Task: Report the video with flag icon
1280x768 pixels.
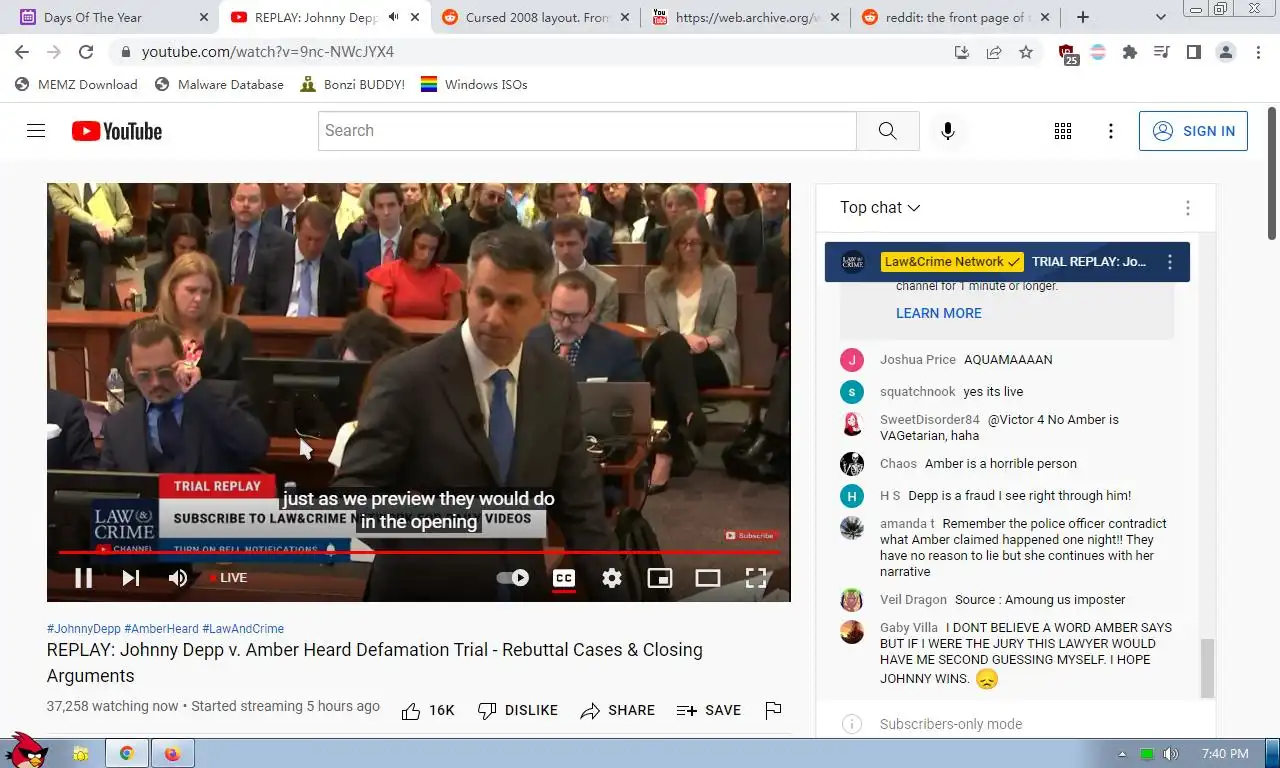Action: pyautogui.click(x=773, y=711)
